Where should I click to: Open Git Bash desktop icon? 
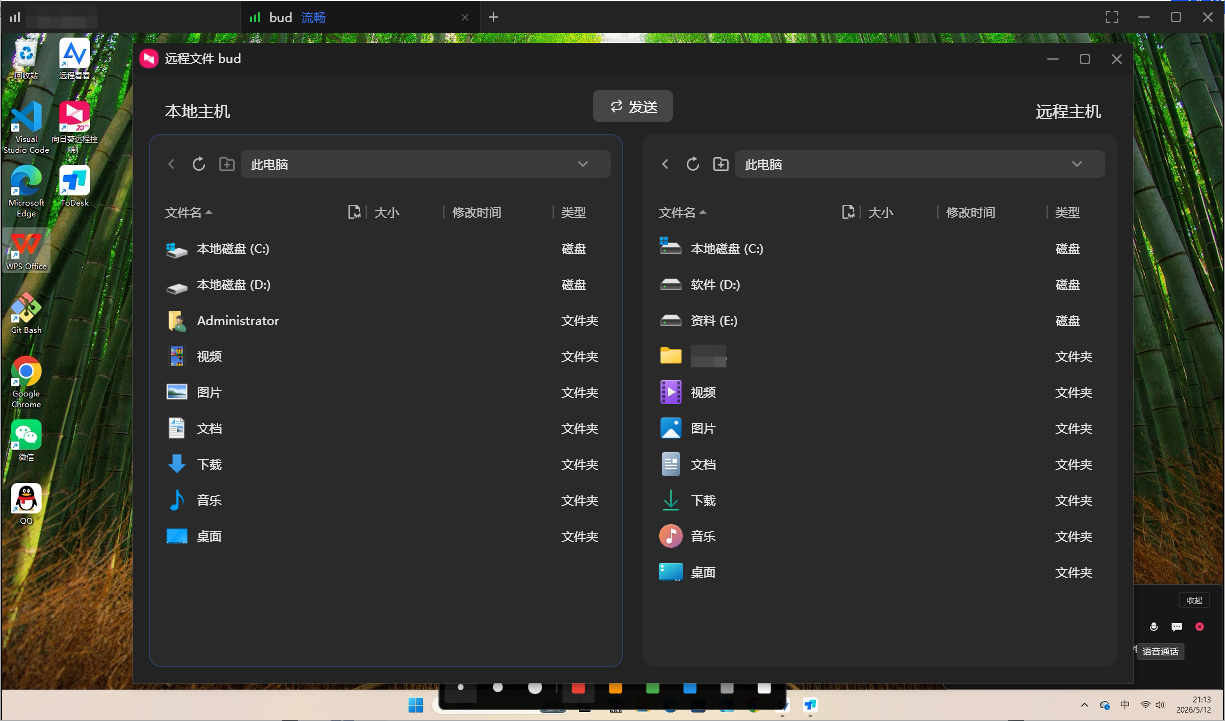26,314
